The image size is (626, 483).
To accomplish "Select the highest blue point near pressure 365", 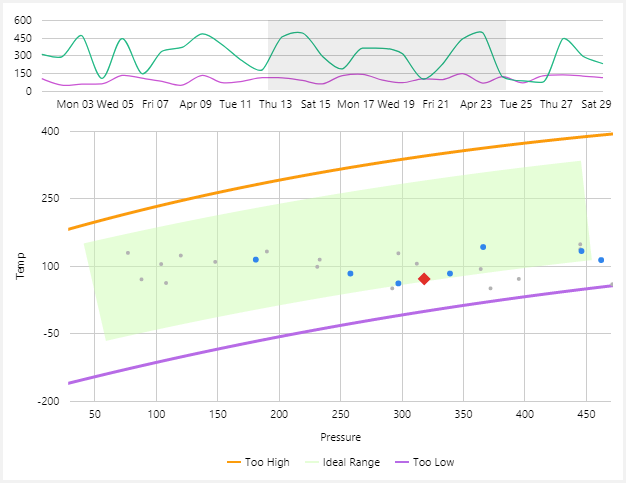I will pos(483,247).
